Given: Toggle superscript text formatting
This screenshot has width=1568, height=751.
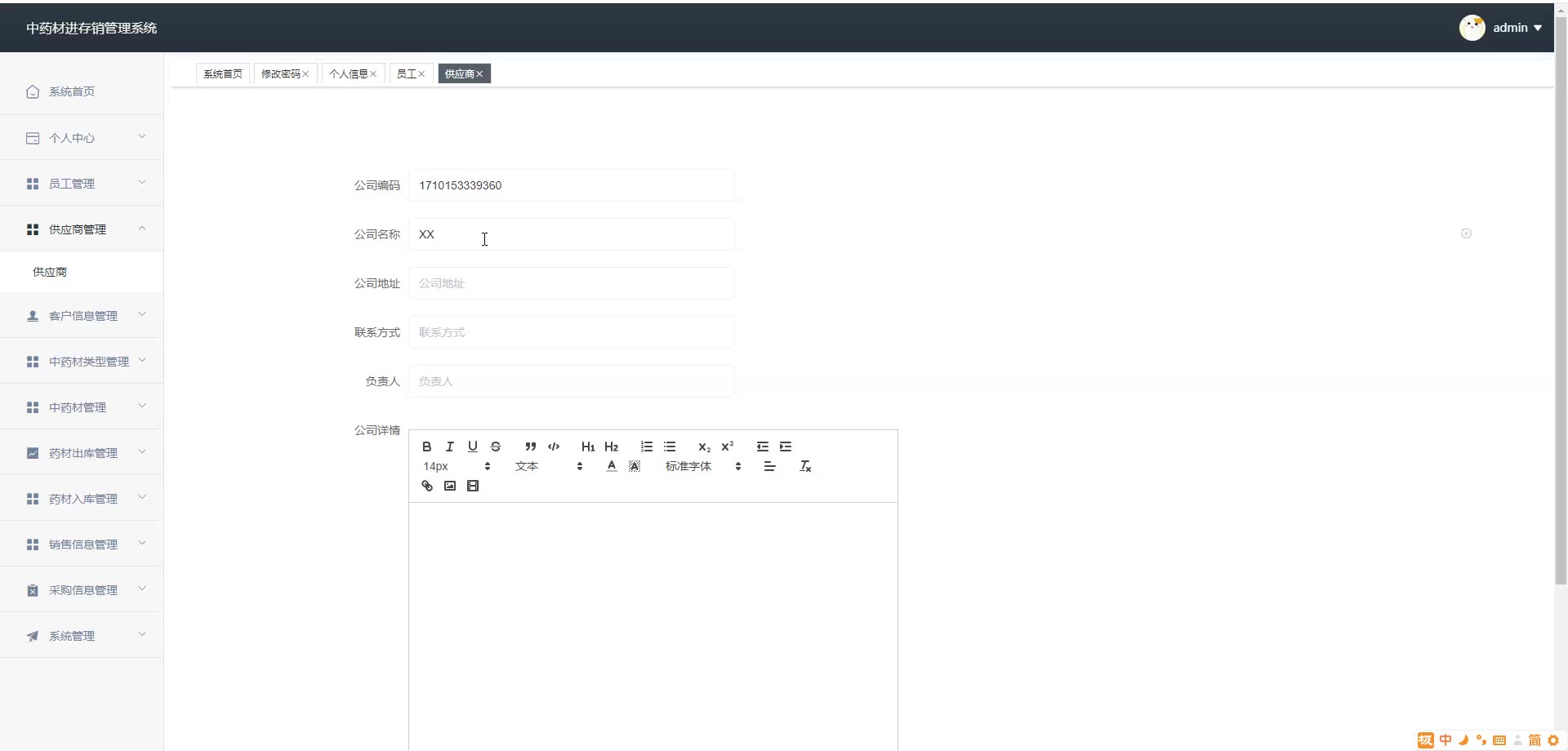Looking at the screenshot, I should pos(727,447).
